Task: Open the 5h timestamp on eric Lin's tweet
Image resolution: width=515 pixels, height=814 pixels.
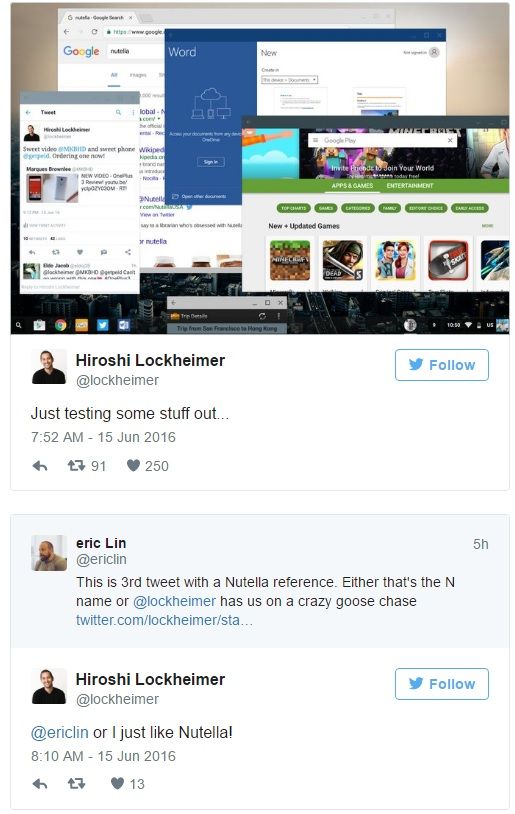Action: pyautogui.click(x=481, y=544)
